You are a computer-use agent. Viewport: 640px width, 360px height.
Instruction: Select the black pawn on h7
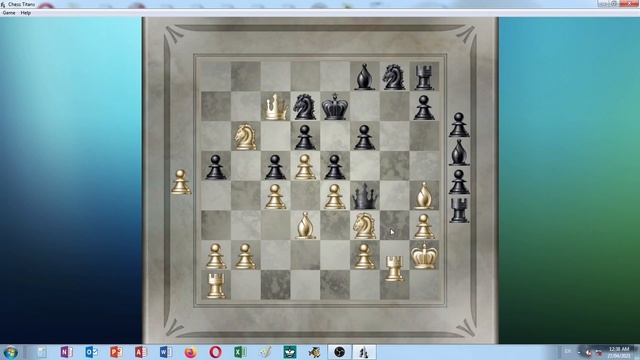click(x=424, y=108)
